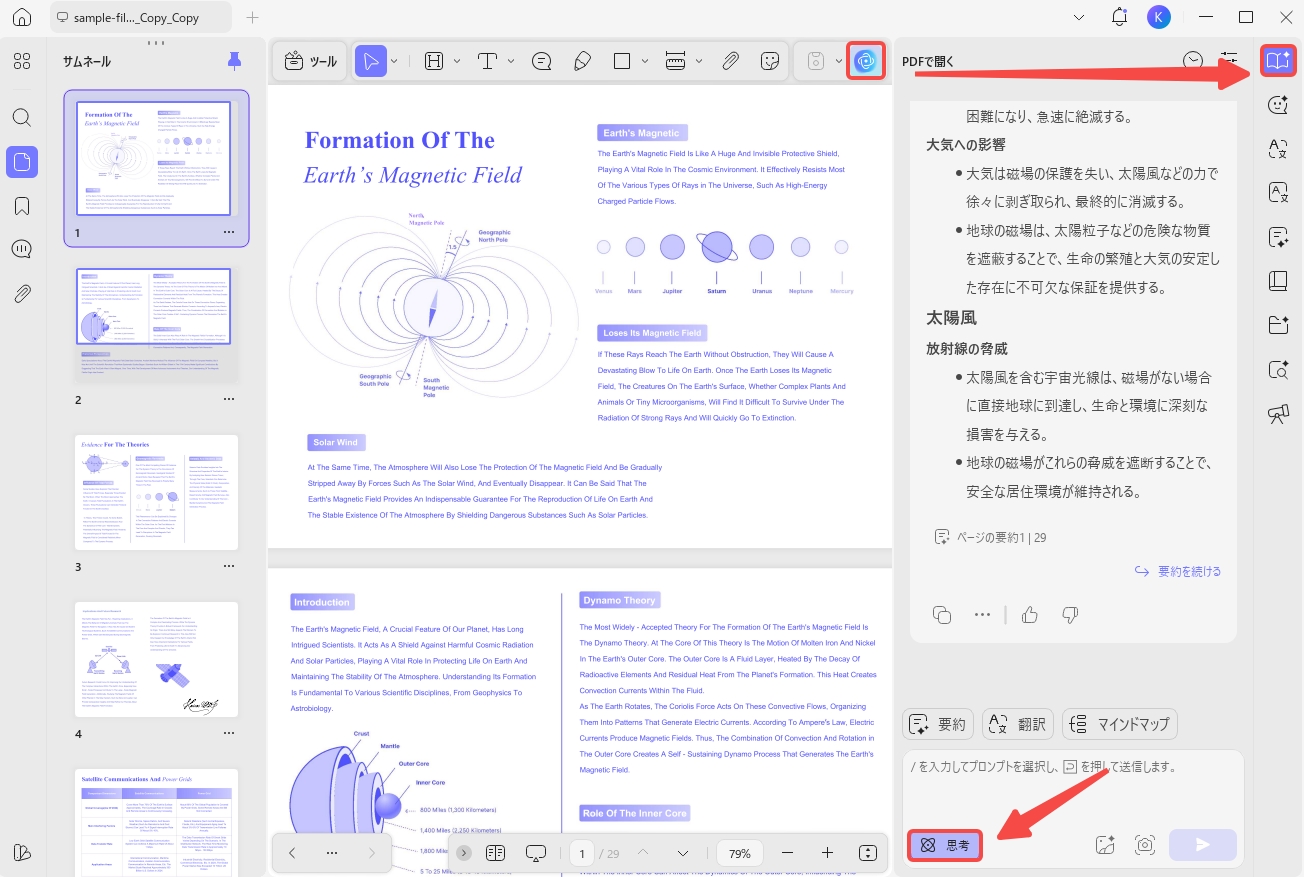Open more options for thumbnail page 1
This screenshot has width=1304, height=877.
229,232
